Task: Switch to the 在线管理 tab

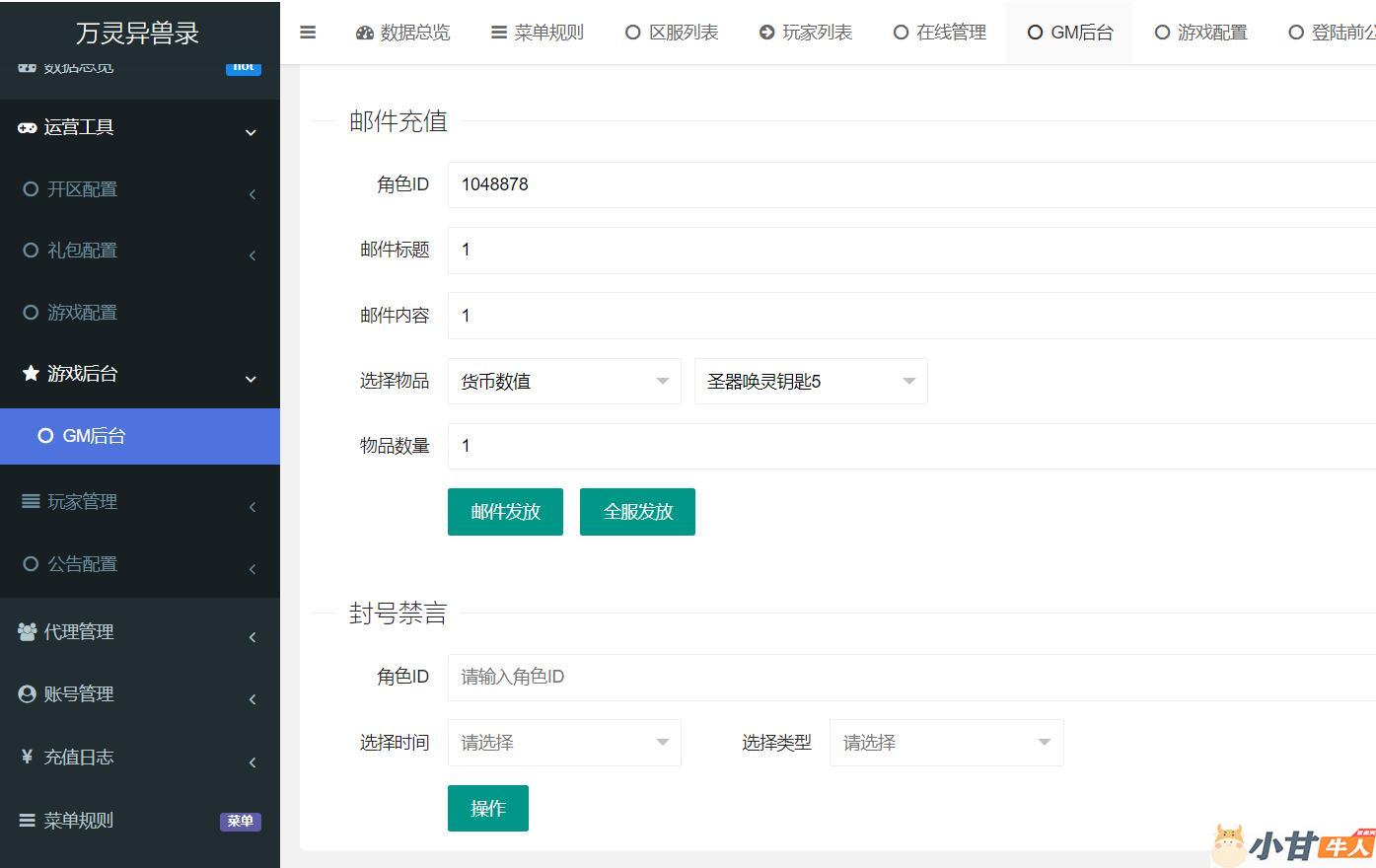Action: [940, 33]
